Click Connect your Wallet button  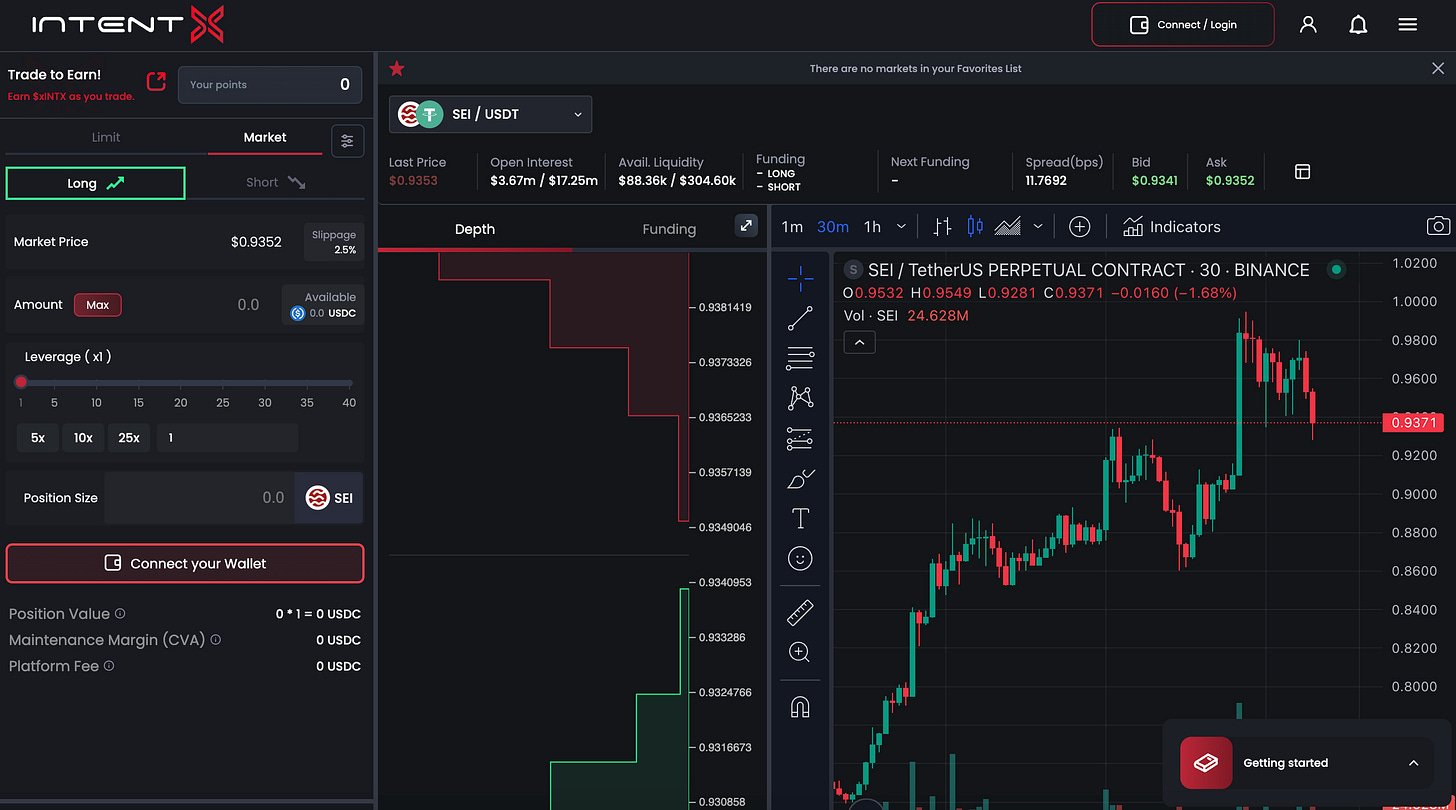point(185,563)
